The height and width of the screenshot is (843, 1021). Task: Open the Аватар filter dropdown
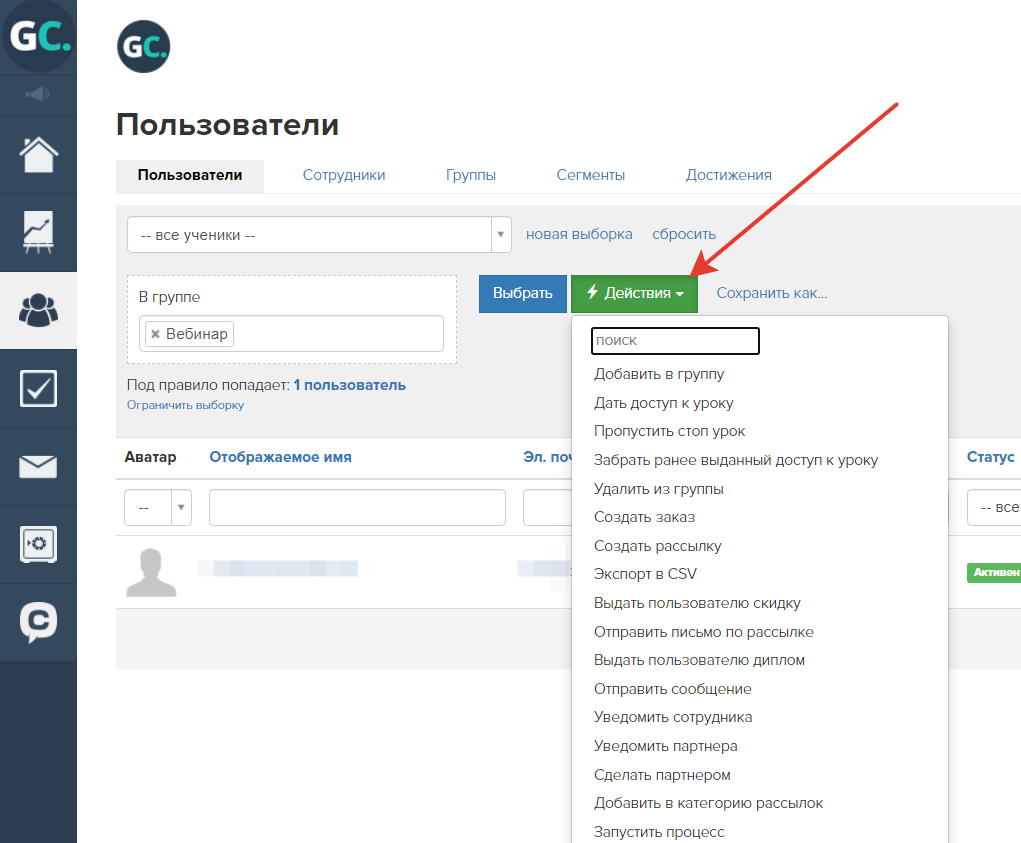[x=158, y=507]
